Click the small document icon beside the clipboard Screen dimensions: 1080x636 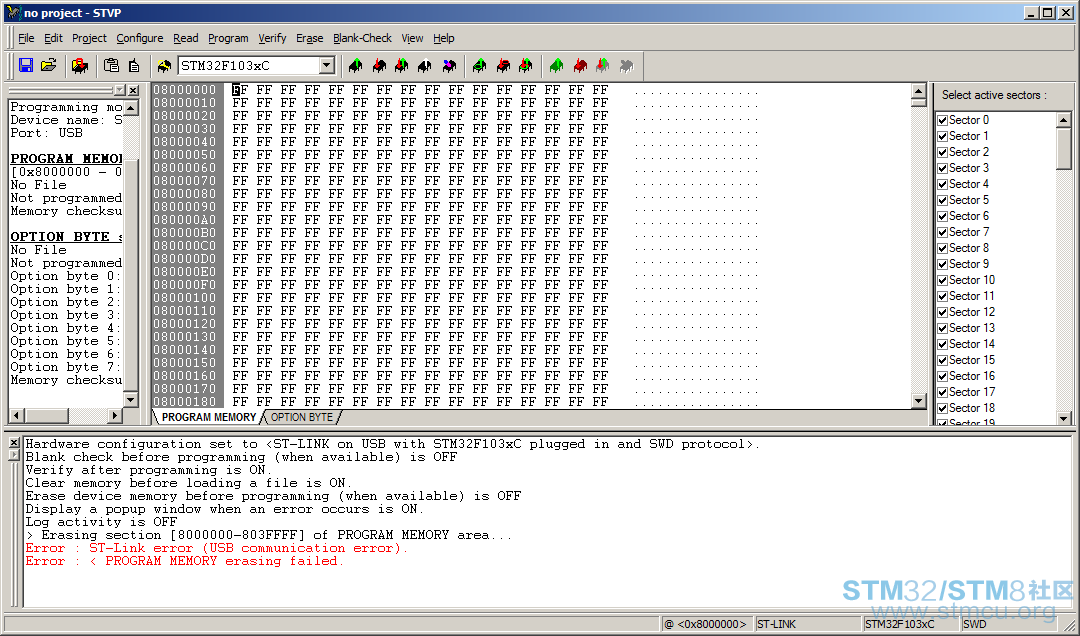[x=134, y=65]
